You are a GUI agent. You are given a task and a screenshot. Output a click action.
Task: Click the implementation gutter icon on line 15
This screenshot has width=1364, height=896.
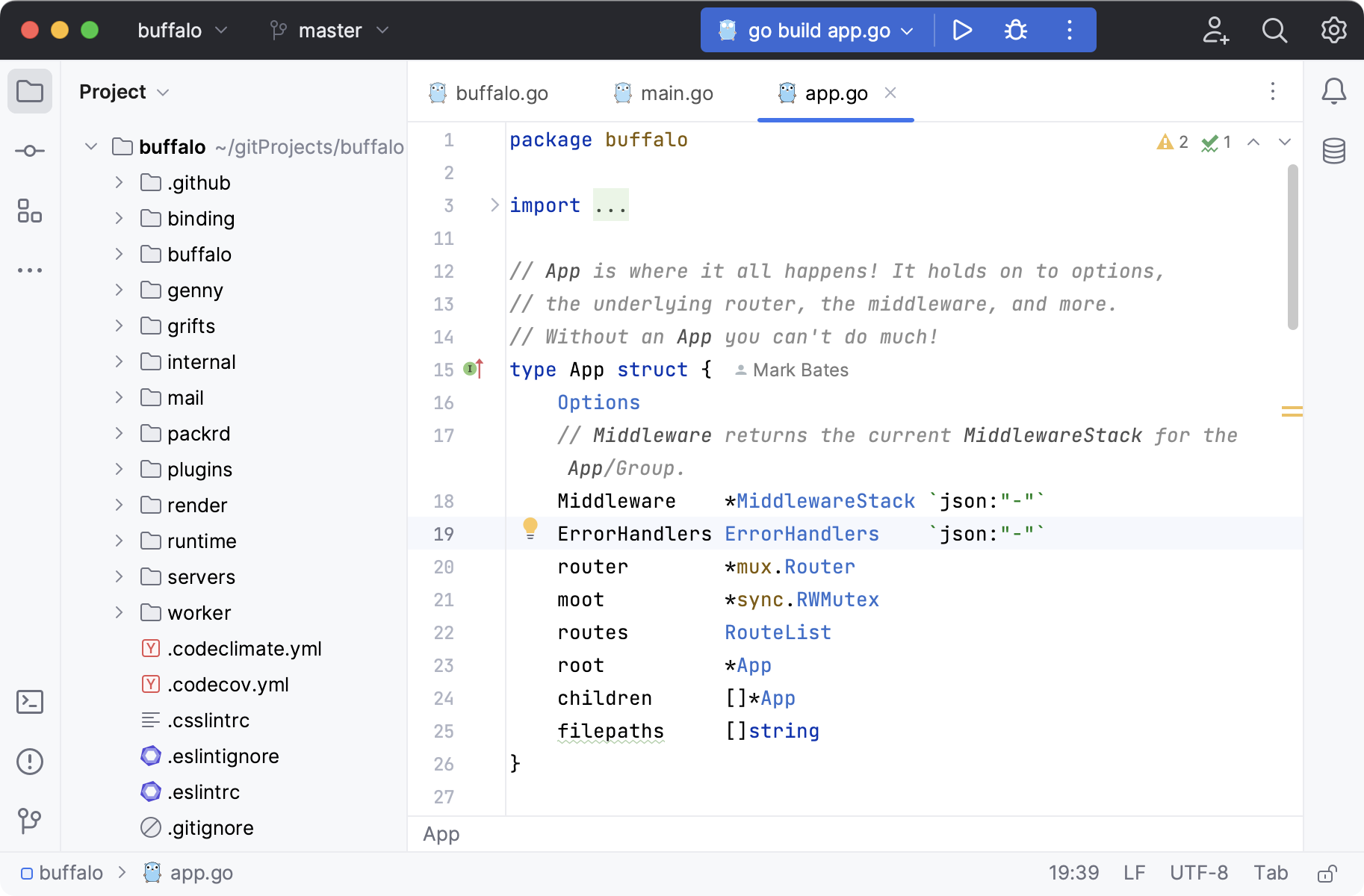474,368
